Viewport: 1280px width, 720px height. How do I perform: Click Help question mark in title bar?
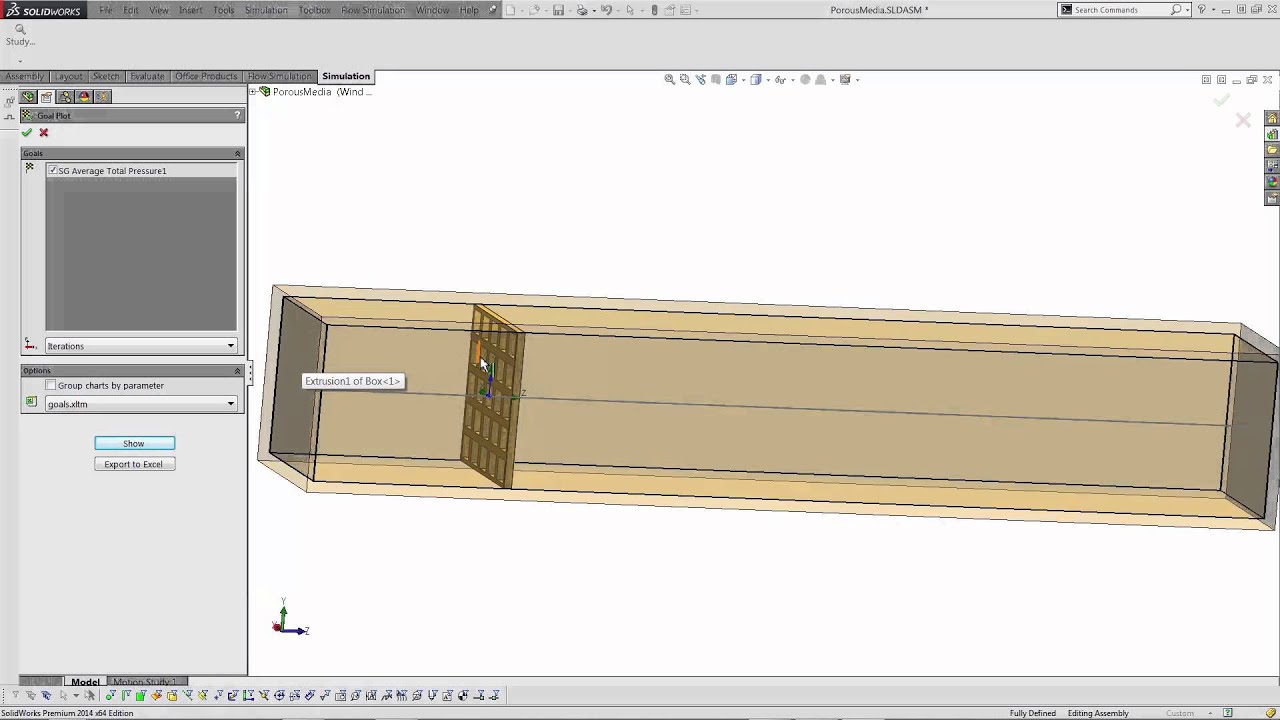1201,10
